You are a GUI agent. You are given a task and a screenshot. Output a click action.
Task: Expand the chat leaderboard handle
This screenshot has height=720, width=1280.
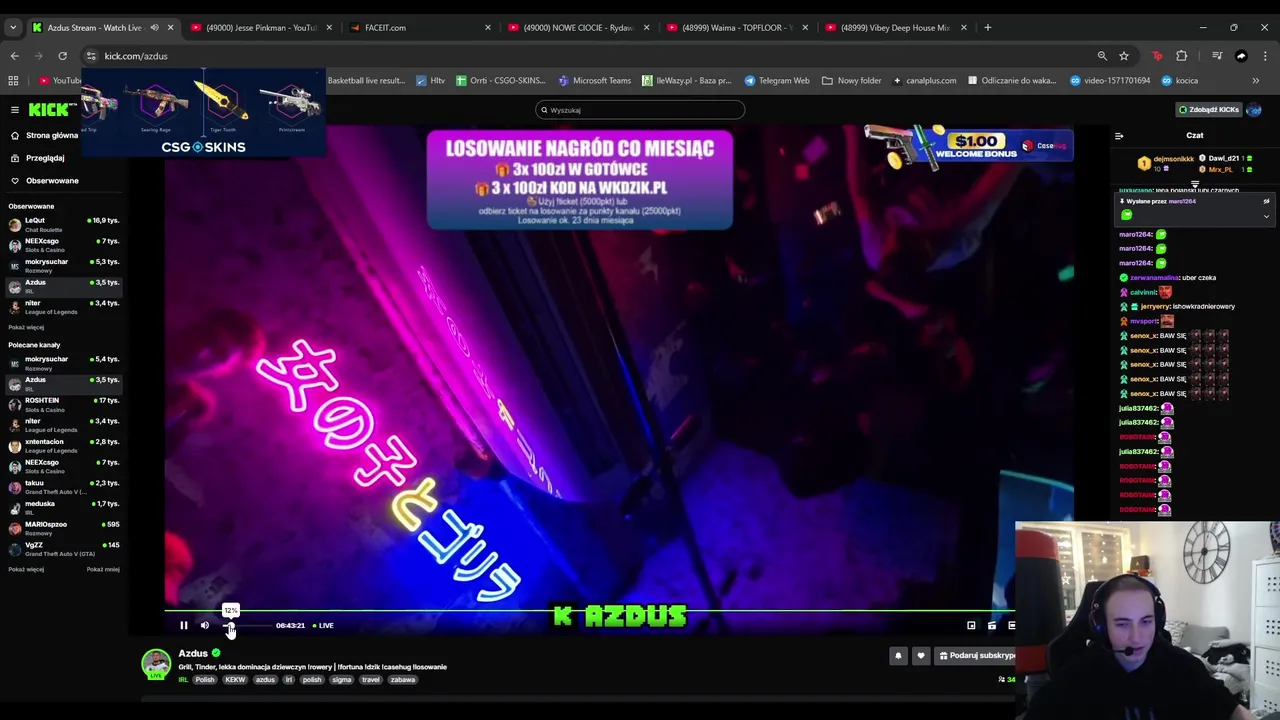click(1195, 185)
